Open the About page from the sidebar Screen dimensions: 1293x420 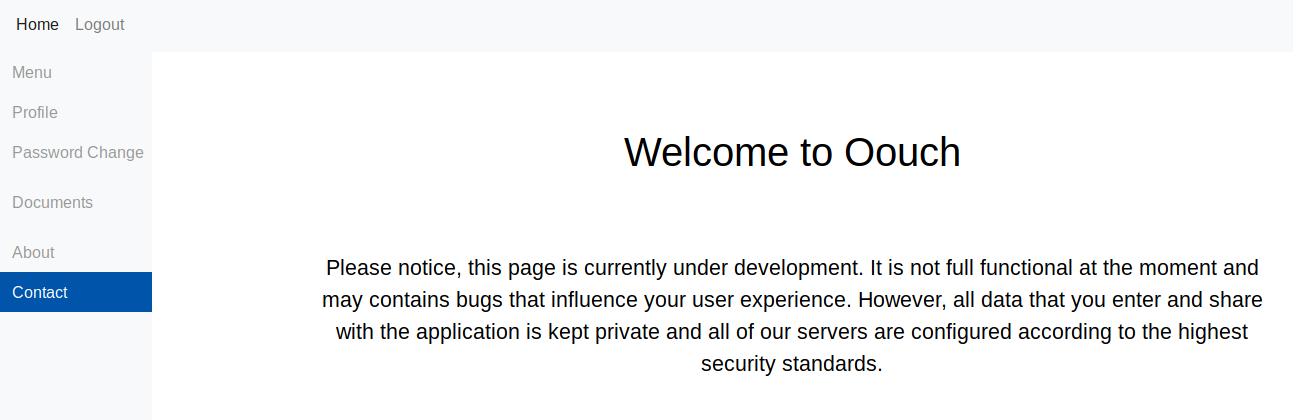[33, 252]
